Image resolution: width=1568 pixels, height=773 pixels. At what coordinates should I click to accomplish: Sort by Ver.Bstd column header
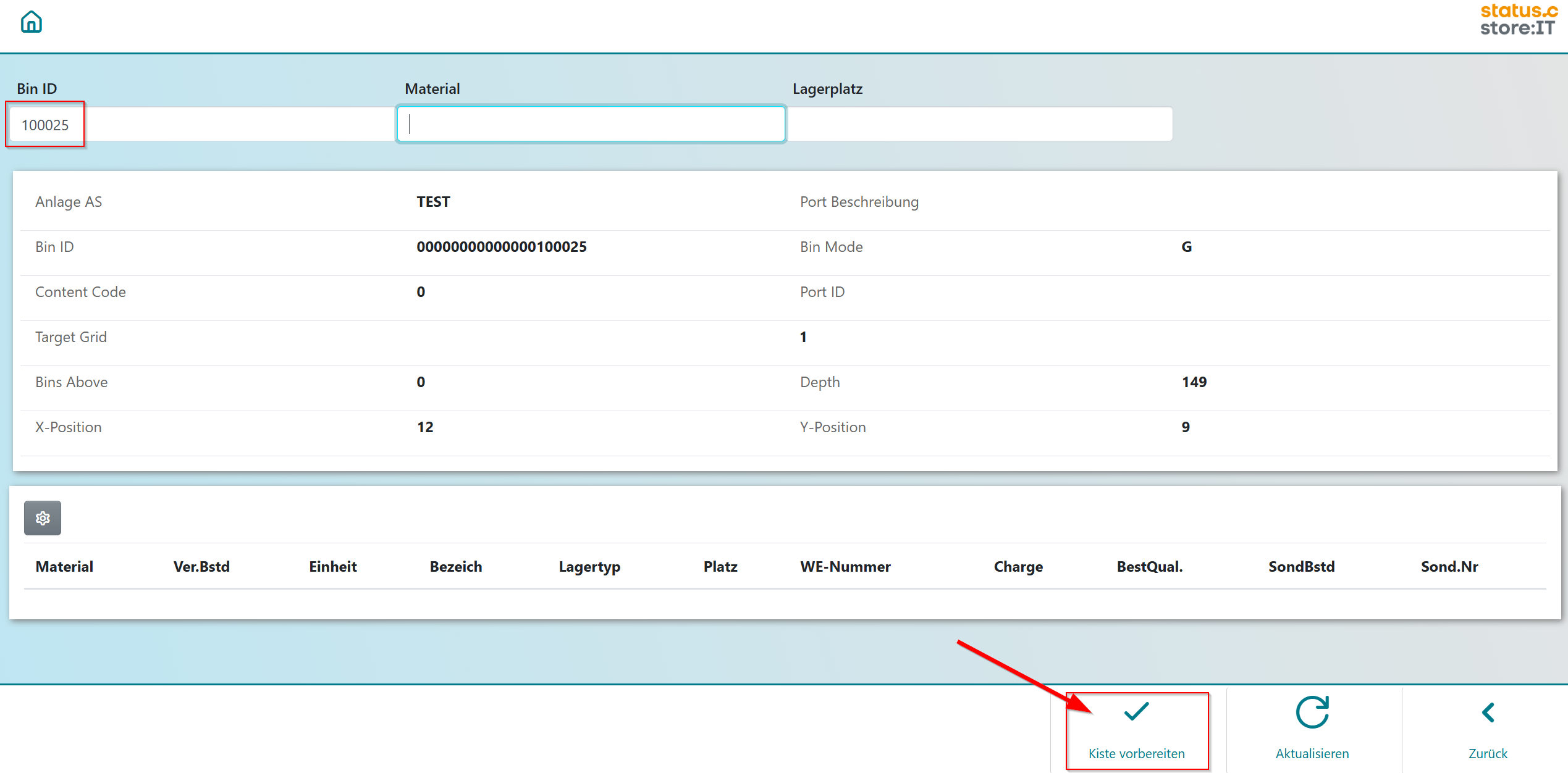(201, 567)
